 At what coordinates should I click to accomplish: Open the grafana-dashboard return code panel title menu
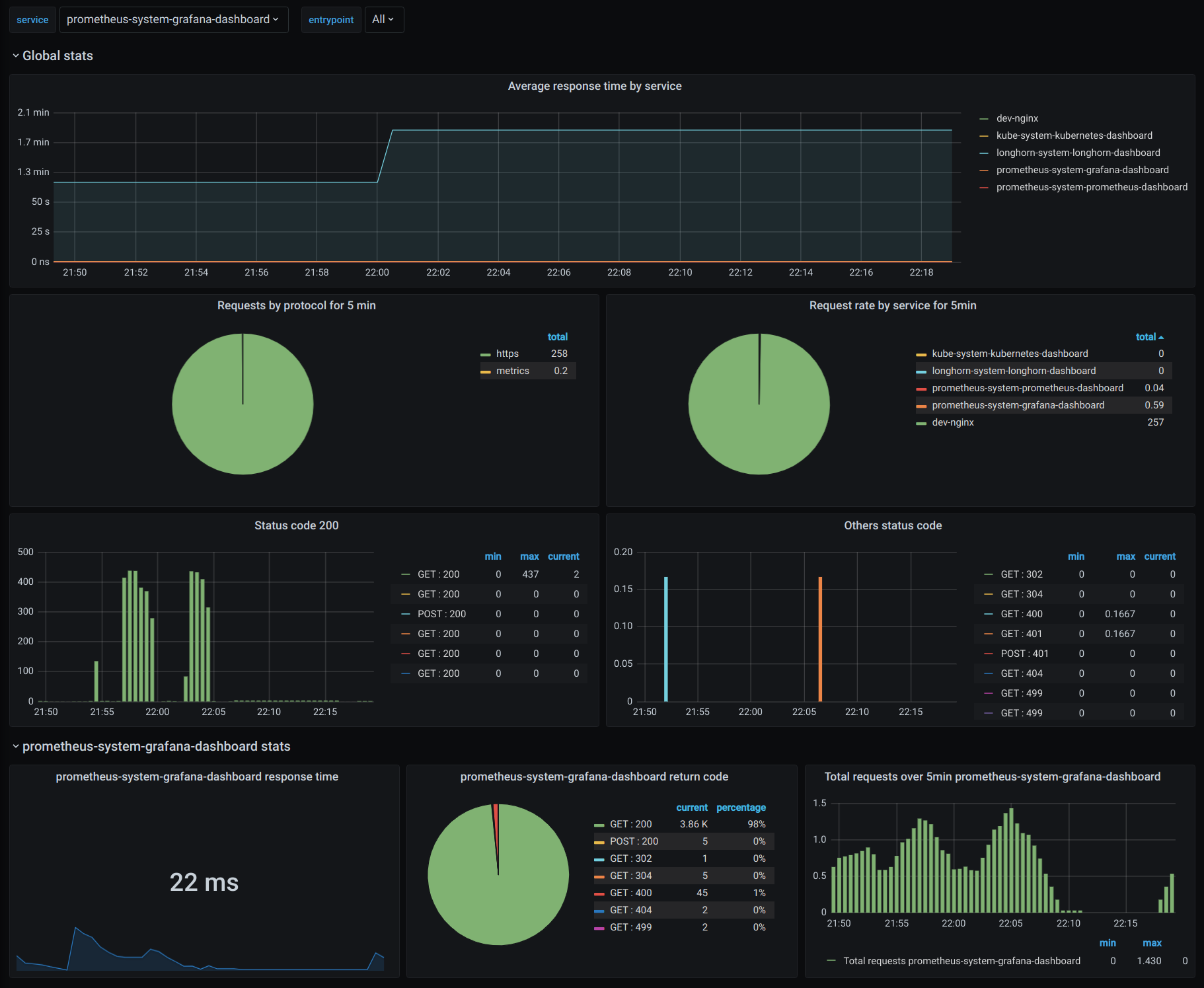594,777
